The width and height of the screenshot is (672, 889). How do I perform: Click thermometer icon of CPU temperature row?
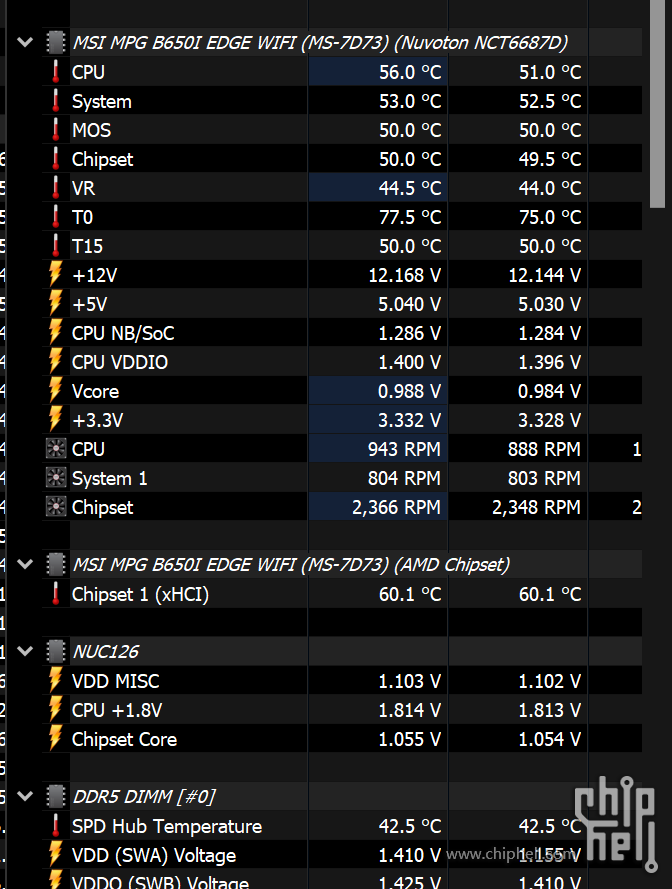(x=56, y=71)
